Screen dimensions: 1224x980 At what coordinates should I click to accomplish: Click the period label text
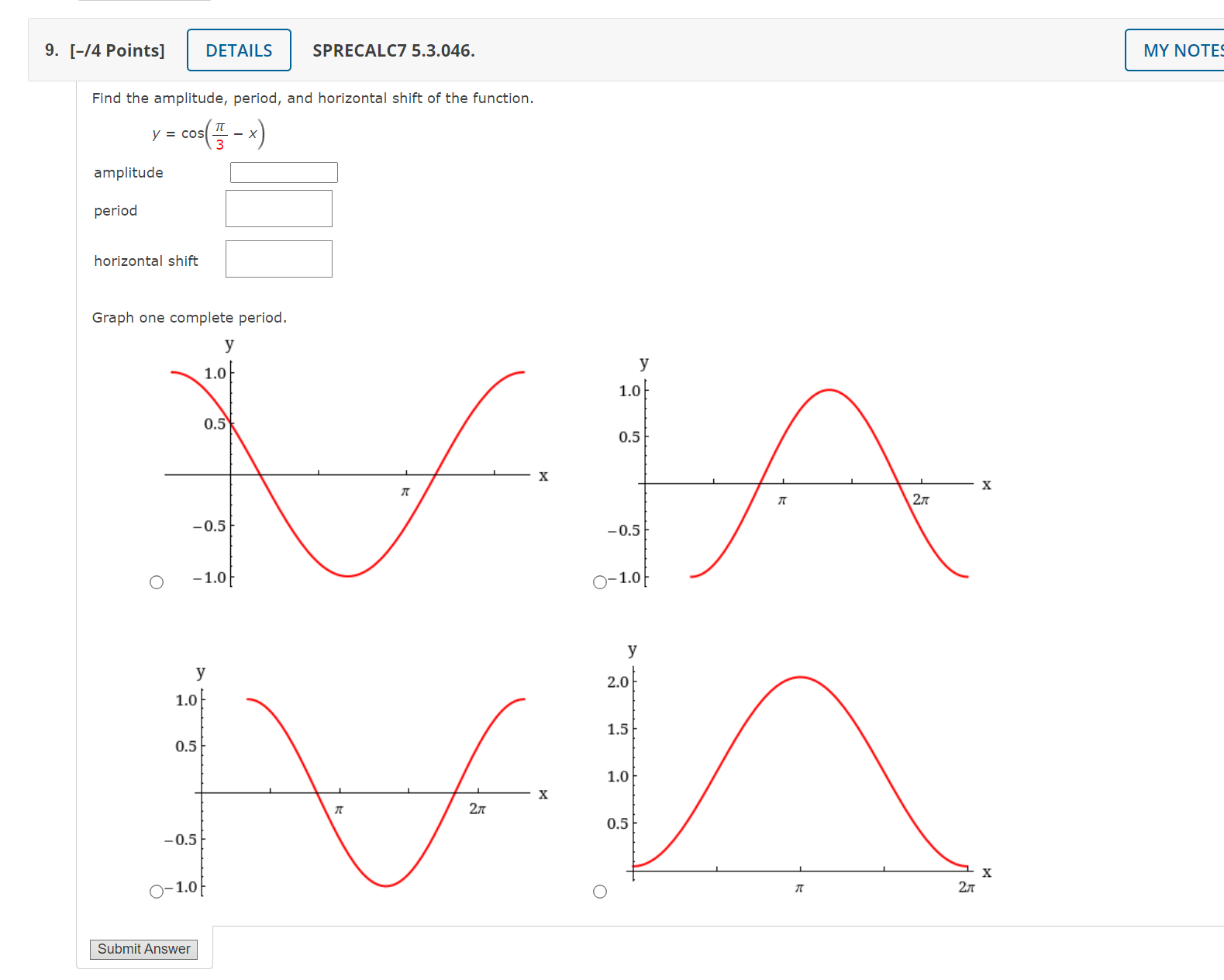[114, 210]
